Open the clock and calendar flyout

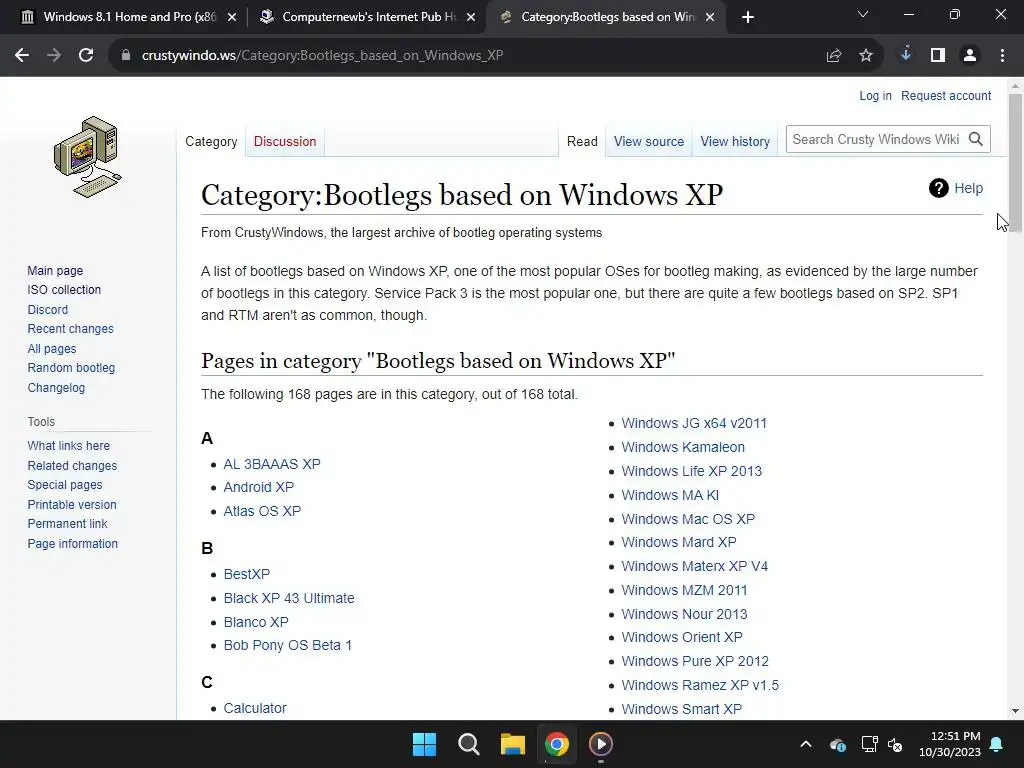click(950, 744)
